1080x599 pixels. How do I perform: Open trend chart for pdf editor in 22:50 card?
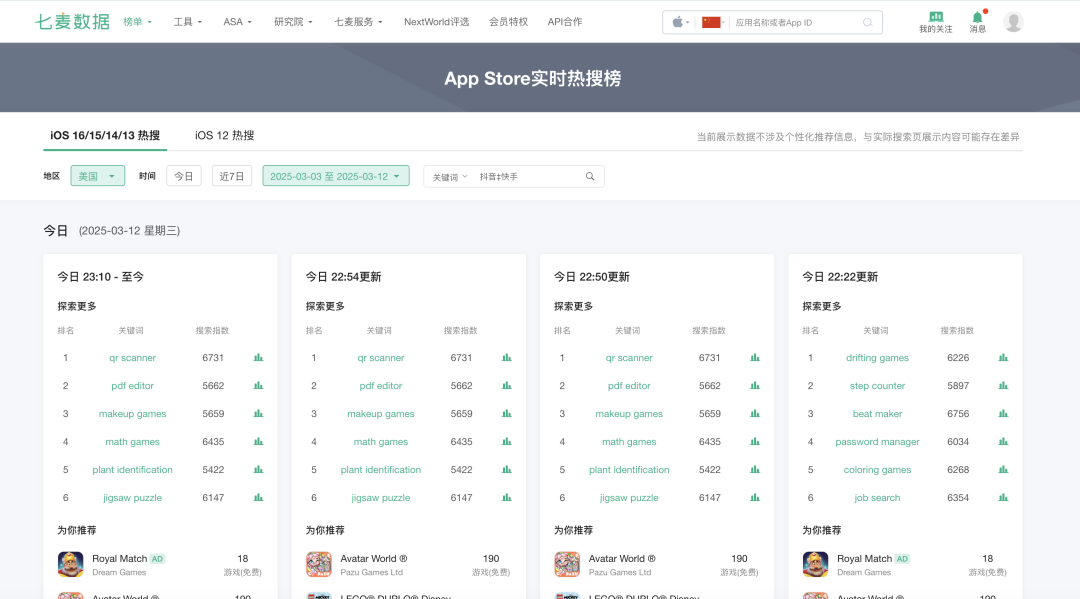755,386
